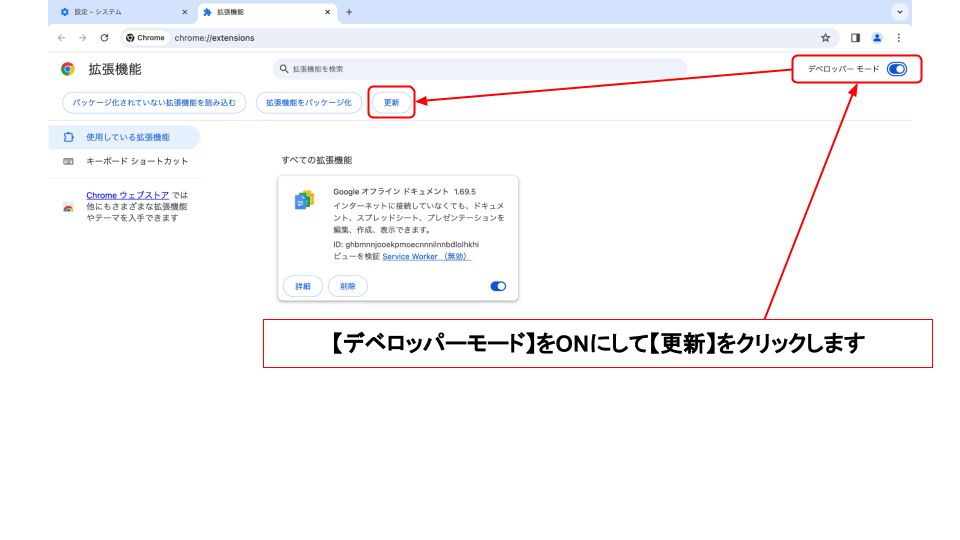The height and width of the screenshot is (540, 960).
Task: Open a new tab with plus icon
Action: point(349,12)
